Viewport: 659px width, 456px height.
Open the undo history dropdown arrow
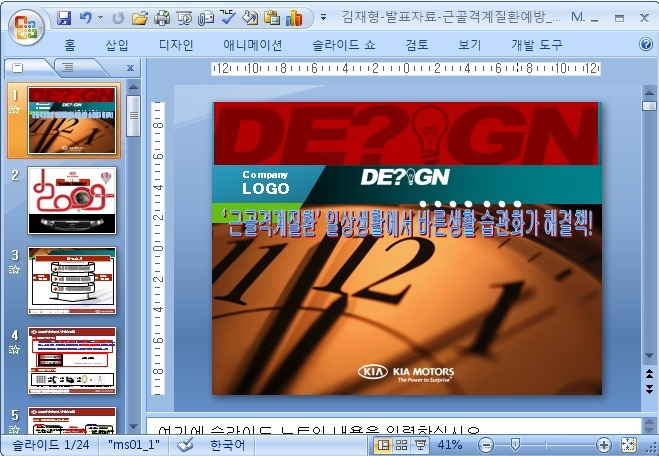click(x=100, y=18)
